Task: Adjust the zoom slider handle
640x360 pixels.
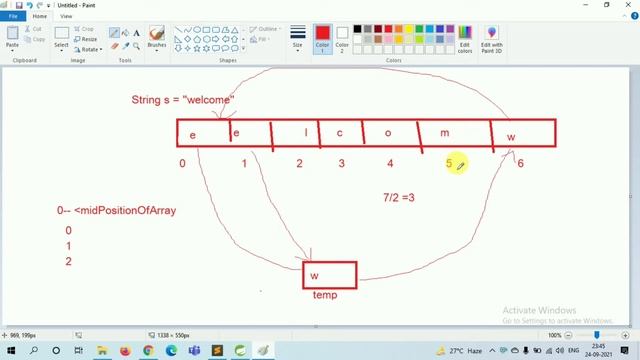Action: 597,335
